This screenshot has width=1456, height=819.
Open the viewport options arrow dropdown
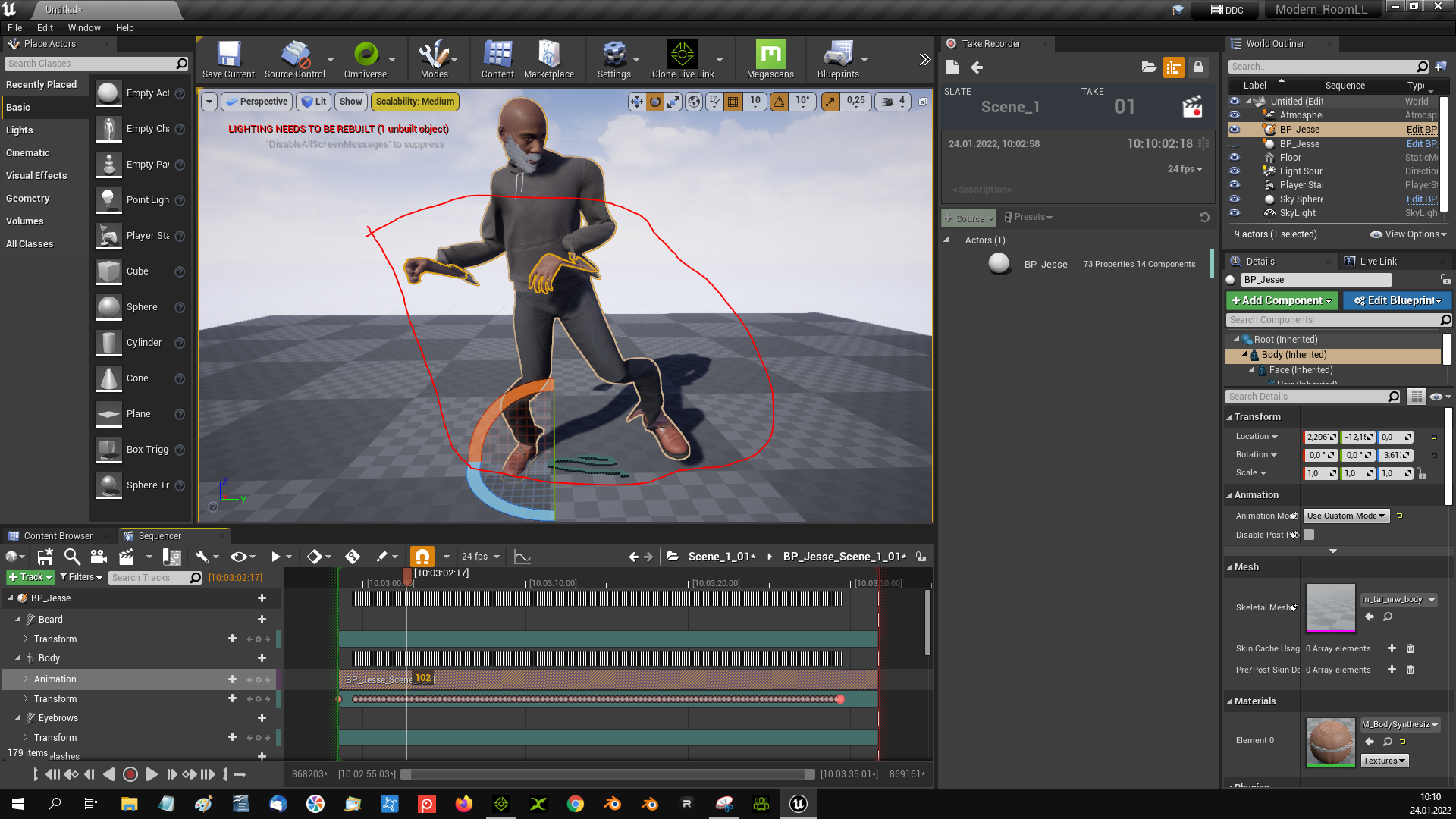click(209, 102)
